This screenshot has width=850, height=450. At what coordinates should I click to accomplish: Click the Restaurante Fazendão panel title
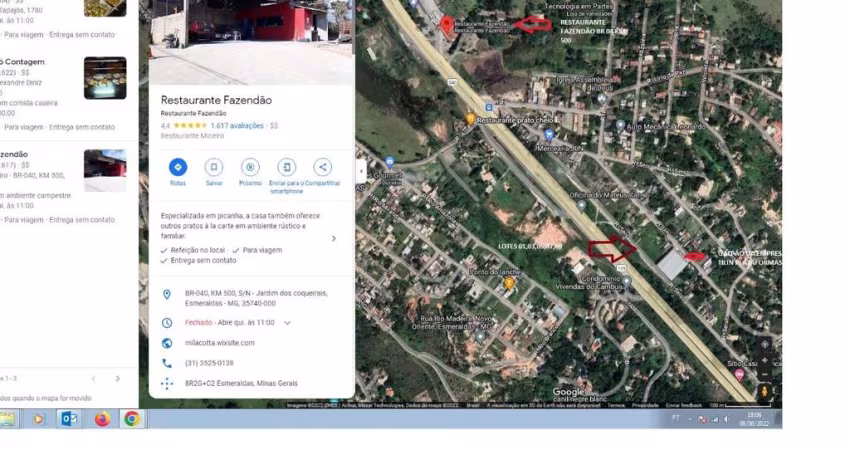tap(216, 100)
